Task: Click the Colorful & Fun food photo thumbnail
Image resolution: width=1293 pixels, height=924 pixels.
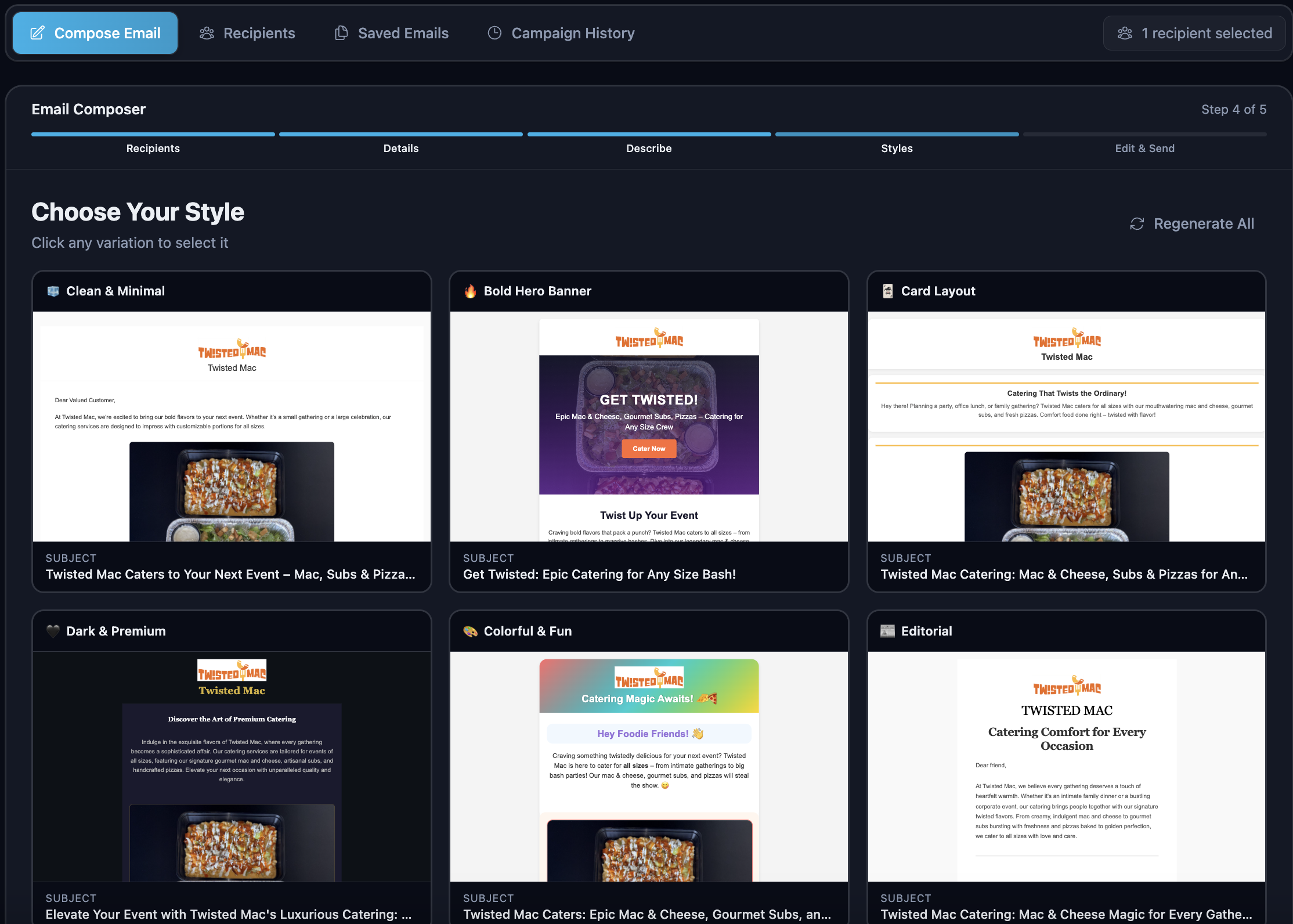Action: 649,851
